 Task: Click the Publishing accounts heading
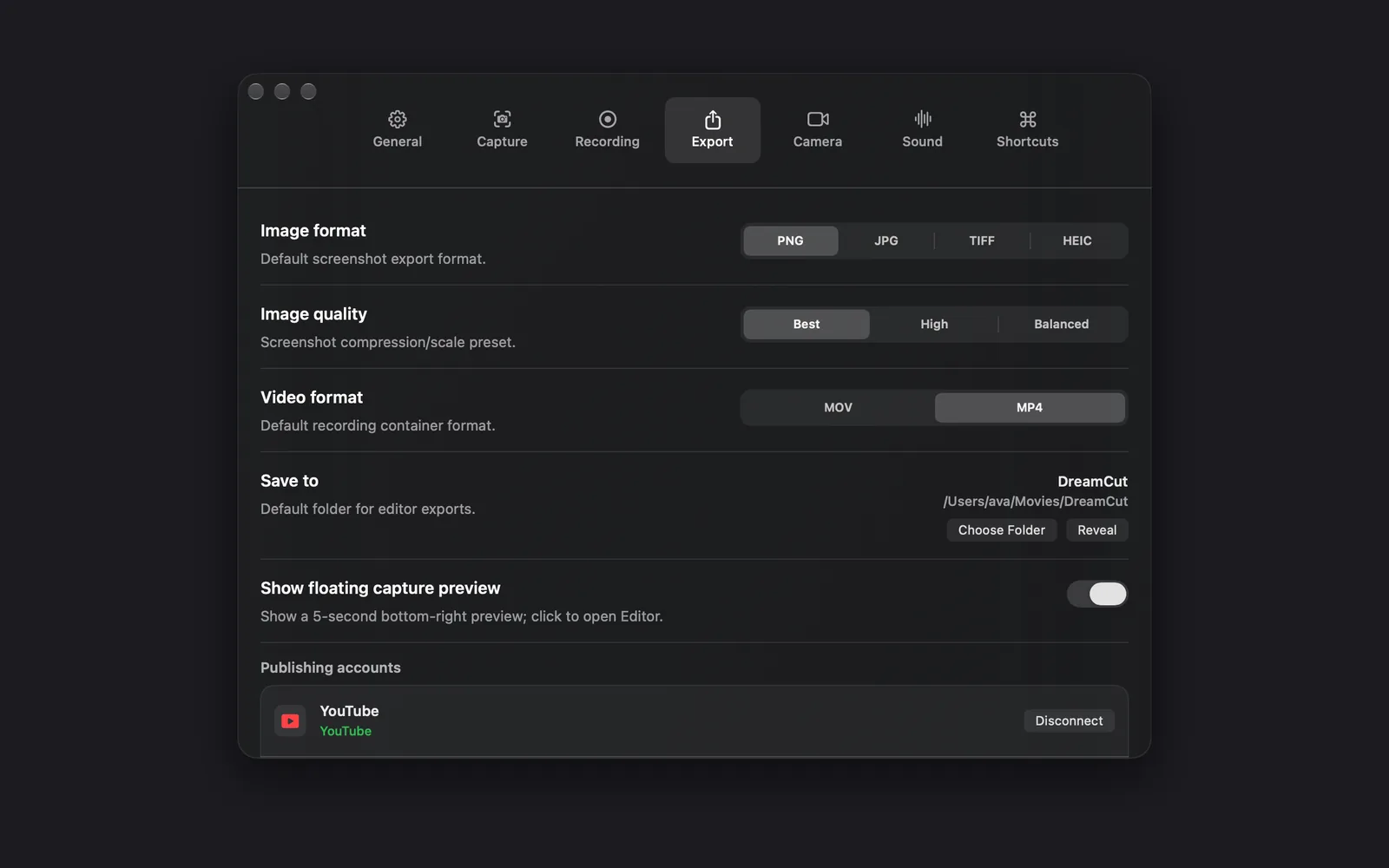pos(331,667)
